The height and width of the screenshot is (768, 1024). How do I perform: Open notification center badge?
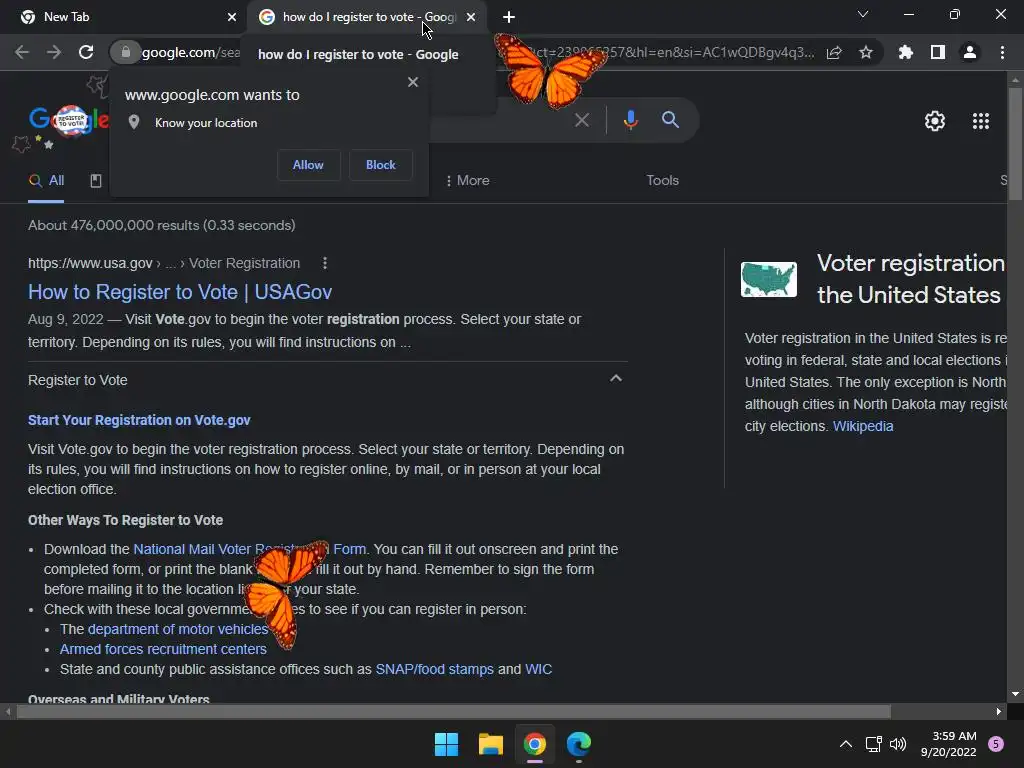point(996,744)
